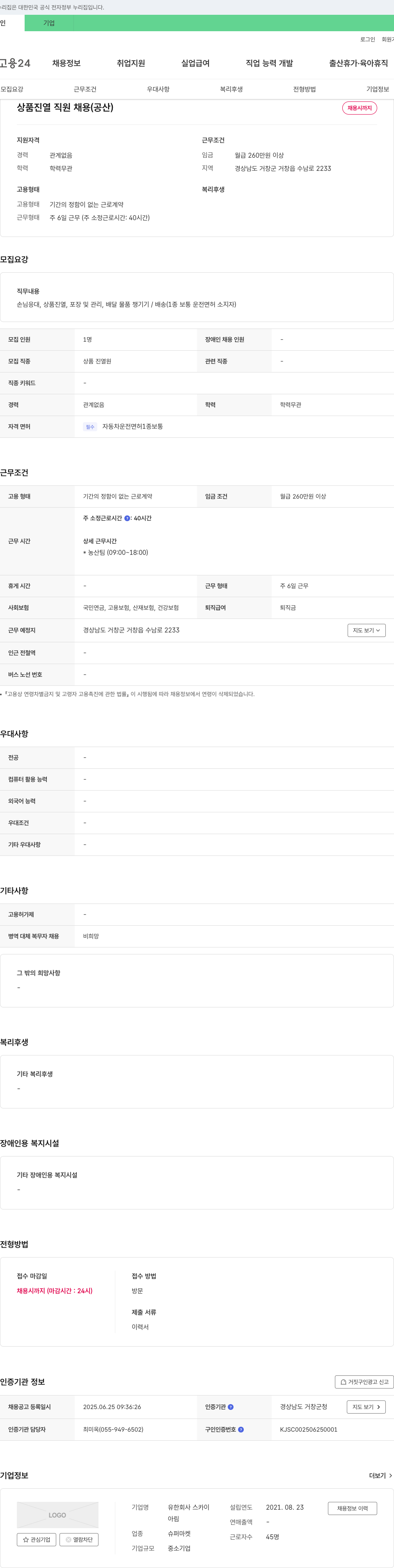Viewport: 394px width, 1568px height.
Task: Open the 실업급여 main menu
Action: (195, 63)
